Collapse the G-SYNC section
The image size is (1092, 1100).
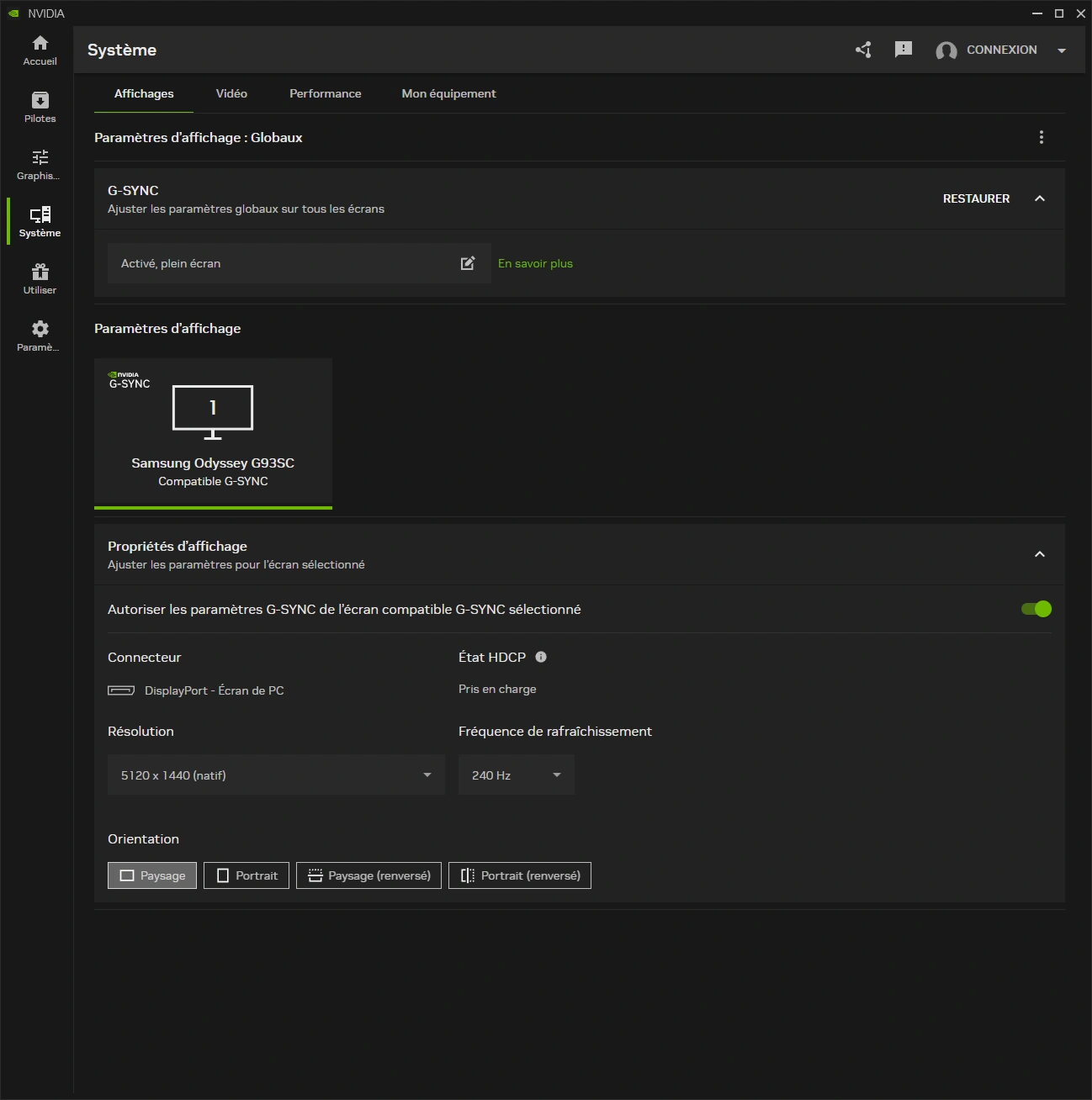pyautogui.click(x=1040, y=198)
